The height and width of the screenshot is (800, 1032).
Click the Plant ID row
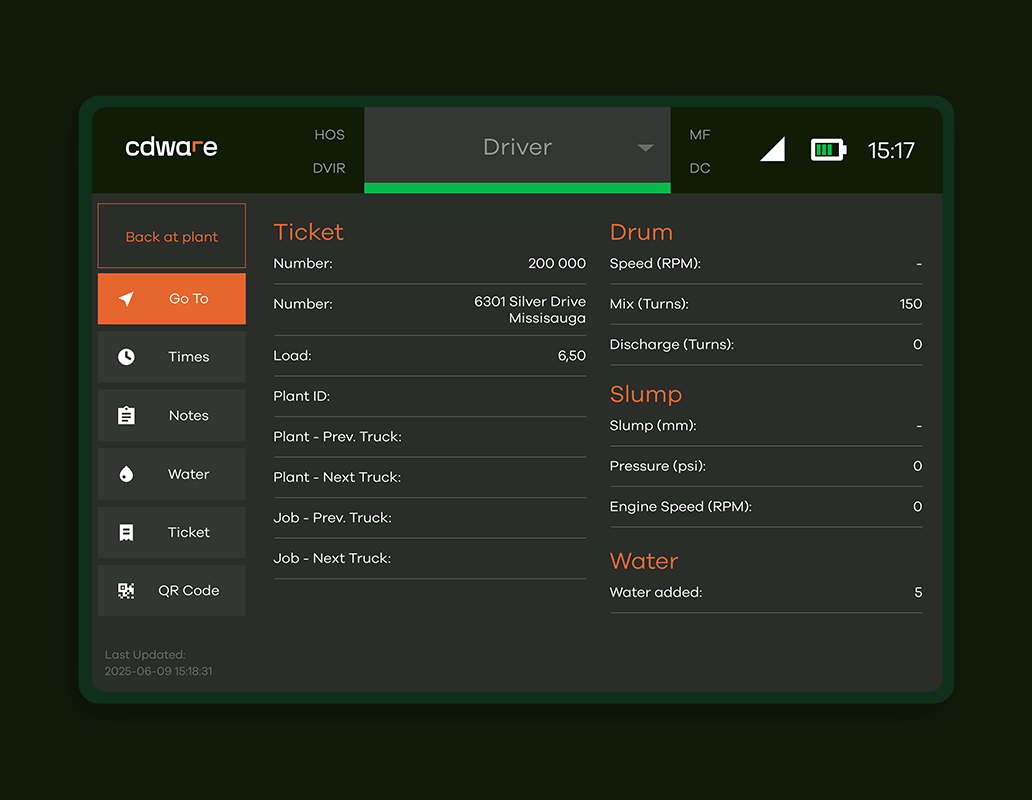(x=429, y=397)
